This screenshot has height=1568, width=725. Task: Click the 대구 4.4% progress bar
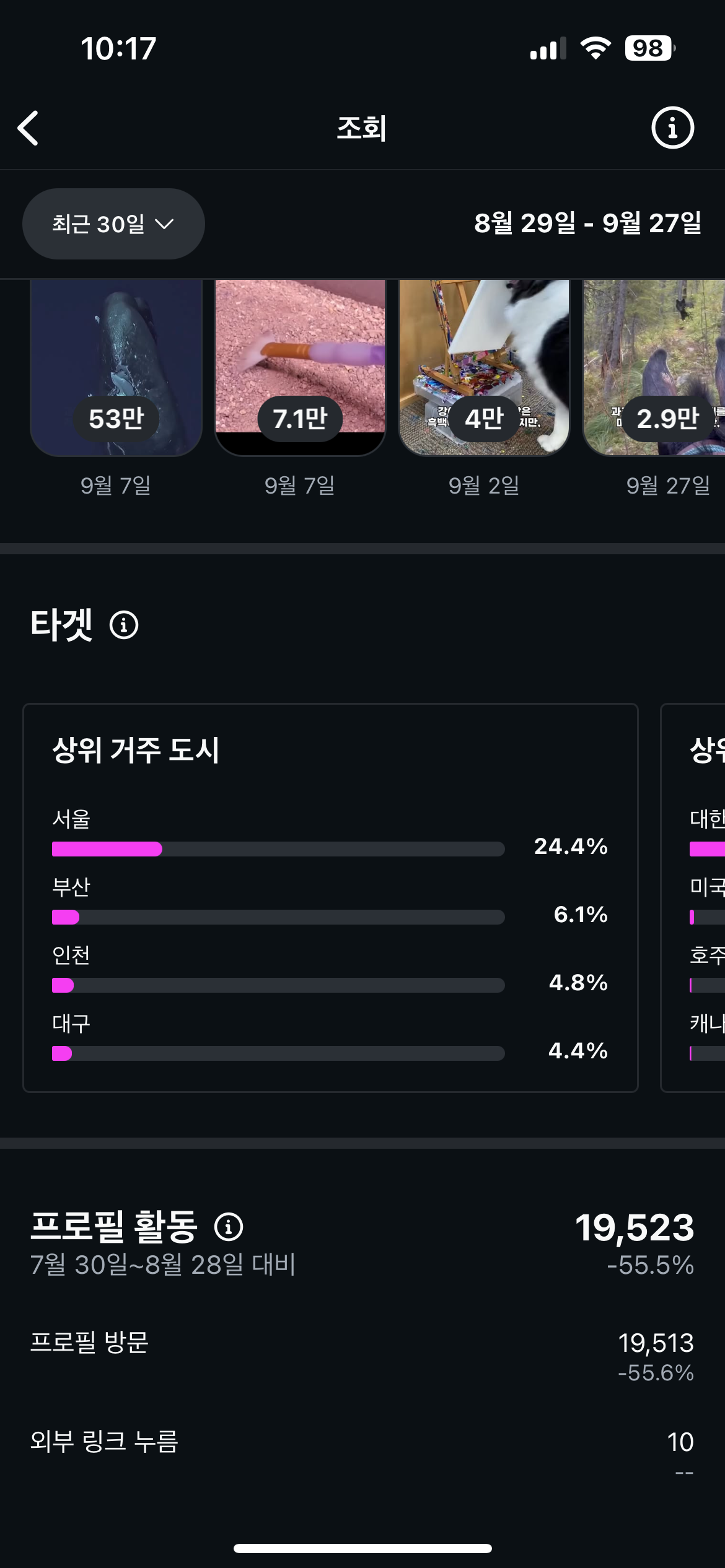pos(278,1053)
